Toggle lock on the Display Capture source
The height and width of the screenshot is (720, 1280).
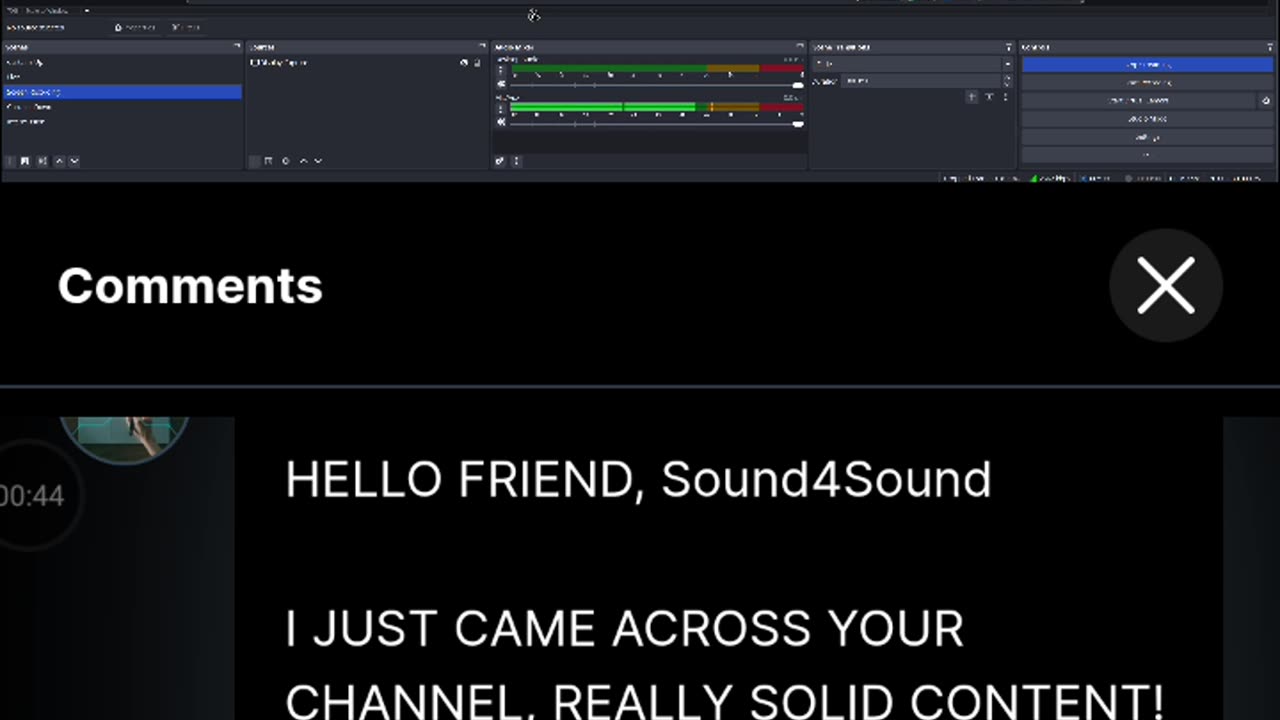pos(477,63)
